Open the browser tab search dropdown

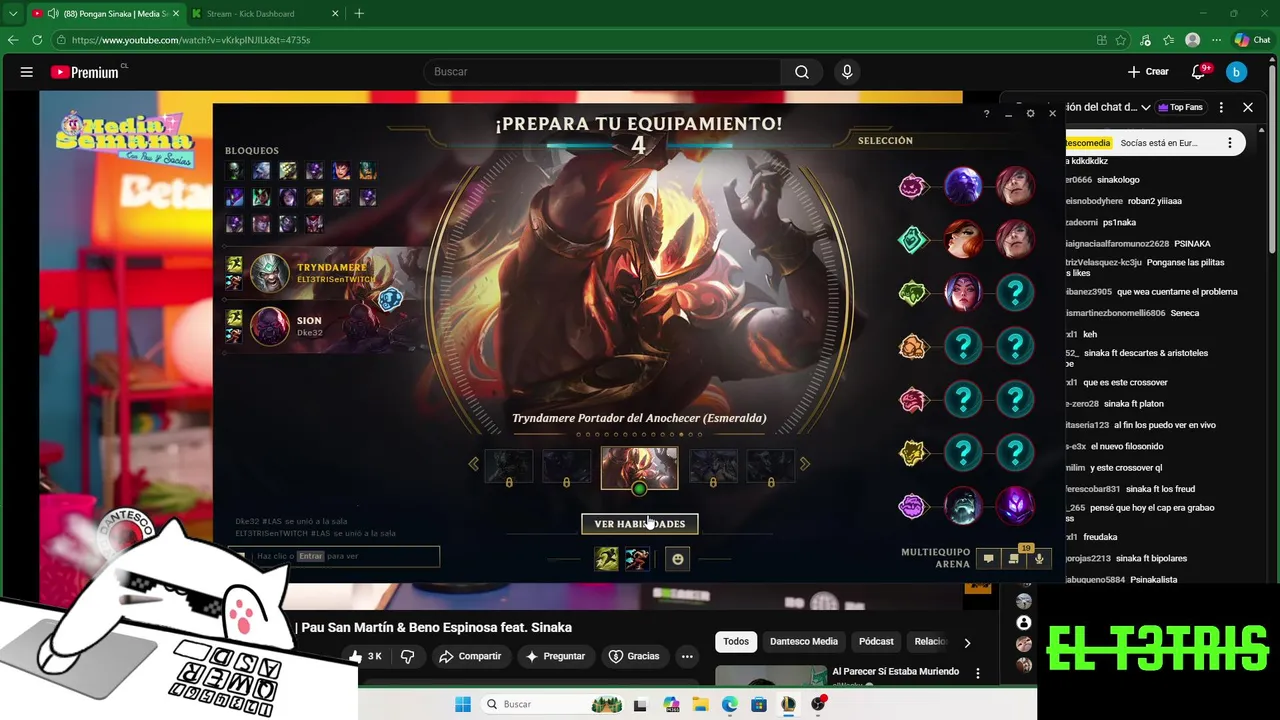click(13, 14)
